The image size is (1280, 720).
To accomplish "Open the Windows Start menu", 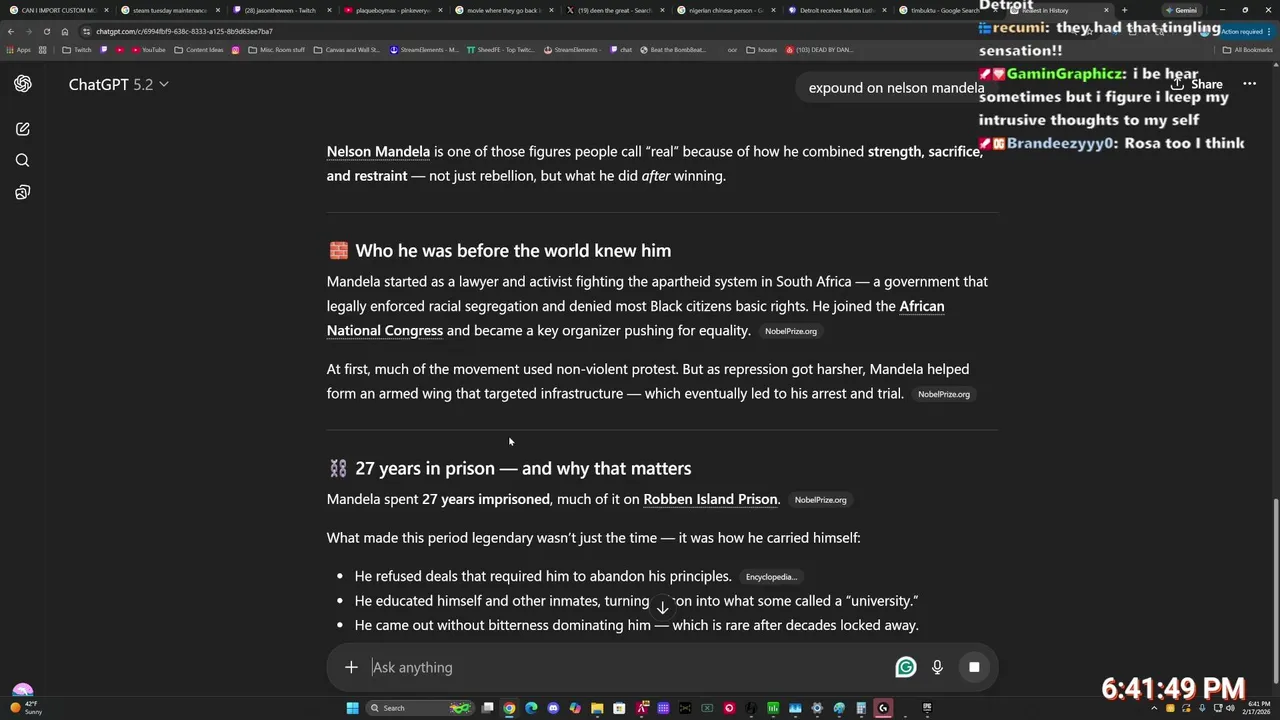I will coord(353,708).
